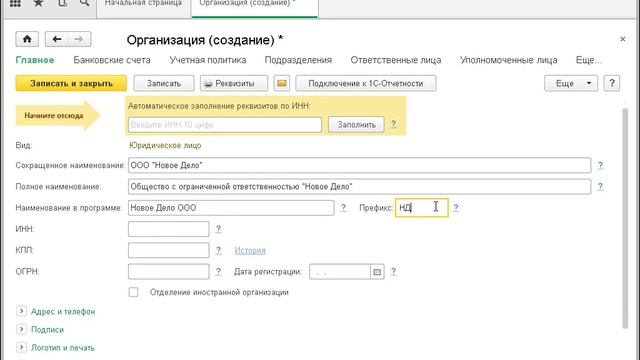Click Заполнить button

(356, 124)
